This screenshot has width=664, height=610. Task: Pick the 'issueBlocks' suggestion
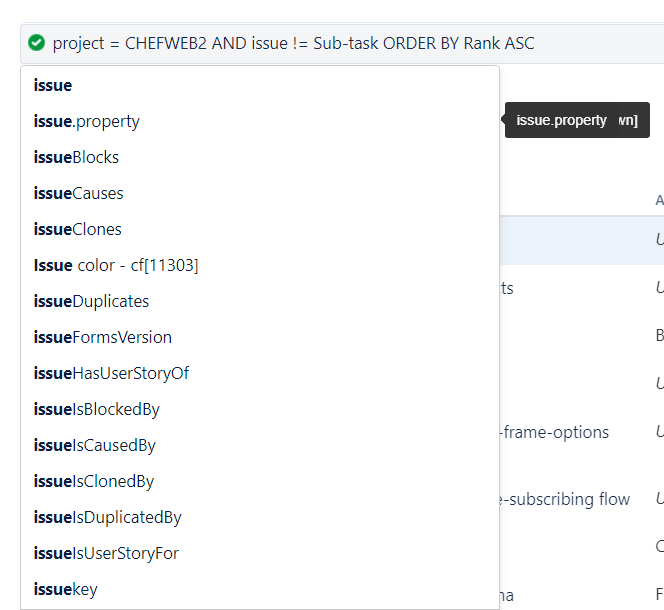coord(260,157)
